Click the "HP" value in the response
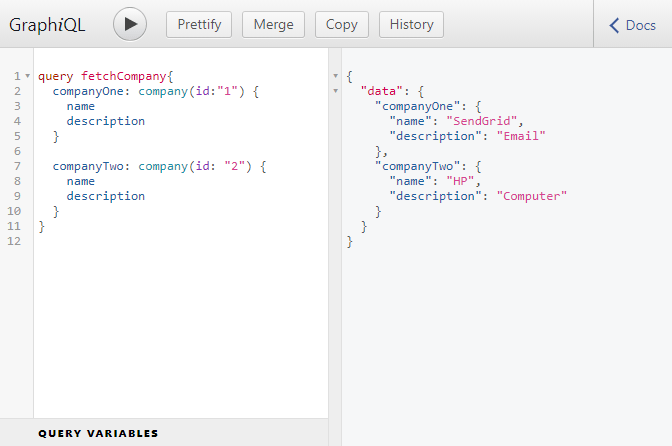This screenshot has height=446, width=672. pyautogui.click(x=460, y=181)
